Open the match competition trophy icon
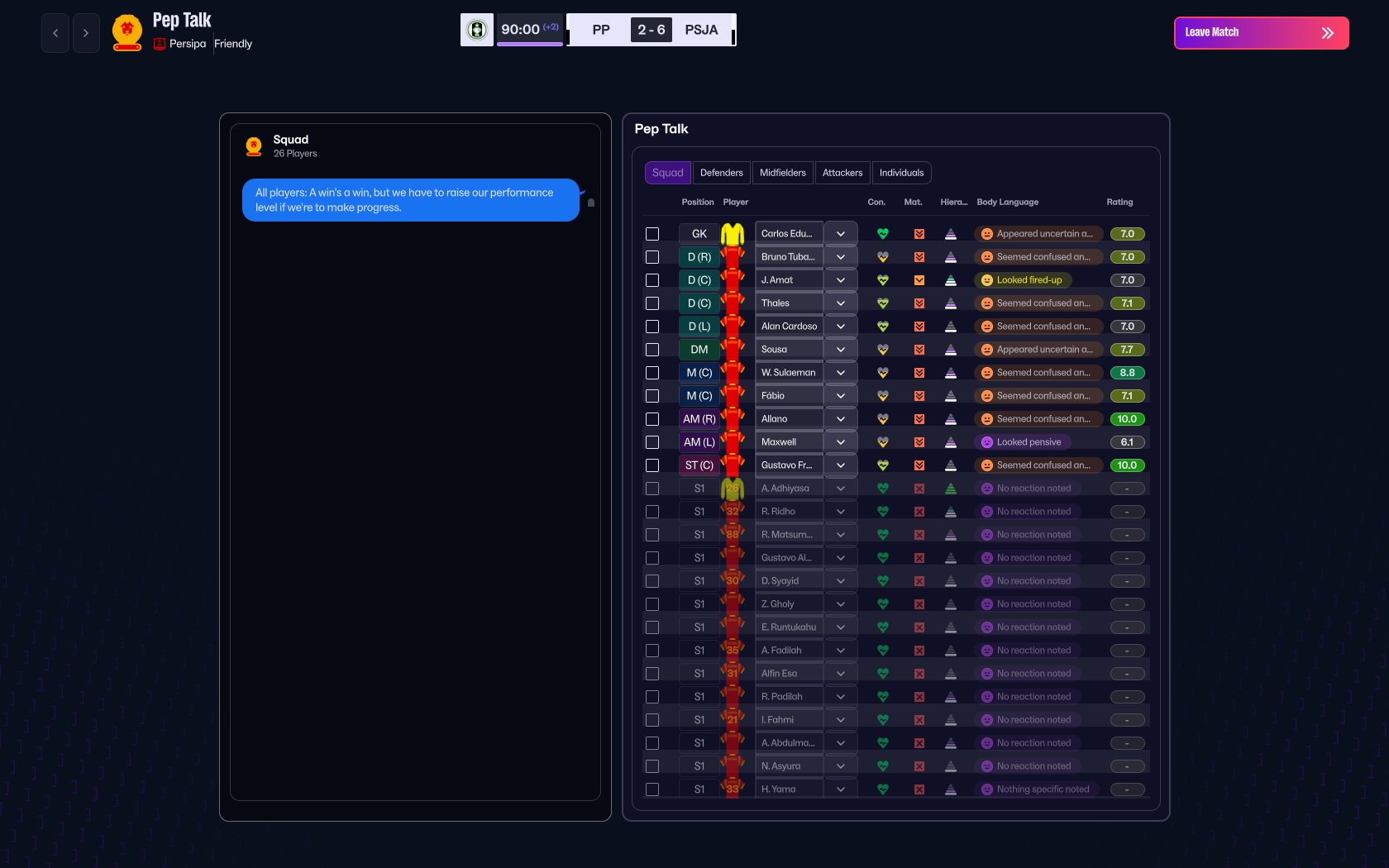 tap(477, 29)
